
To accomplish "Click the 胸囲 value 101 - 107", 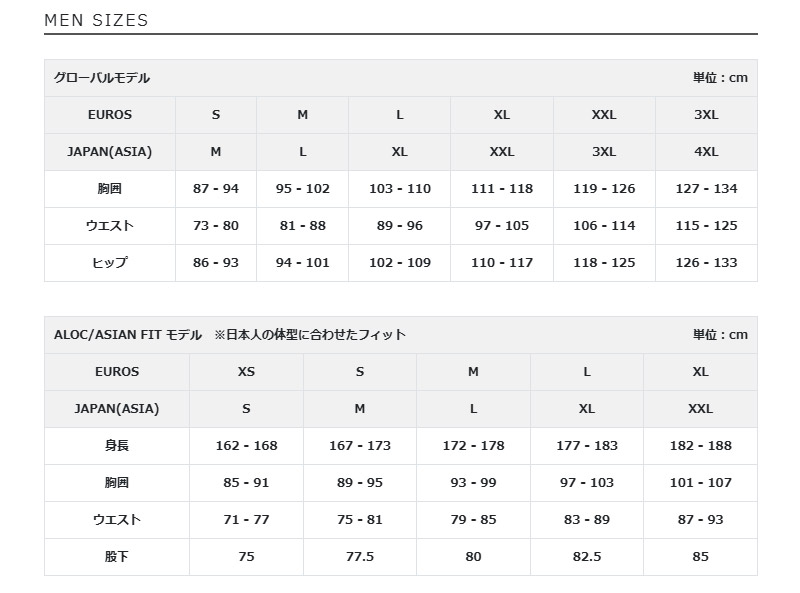I will pos(701,483).
